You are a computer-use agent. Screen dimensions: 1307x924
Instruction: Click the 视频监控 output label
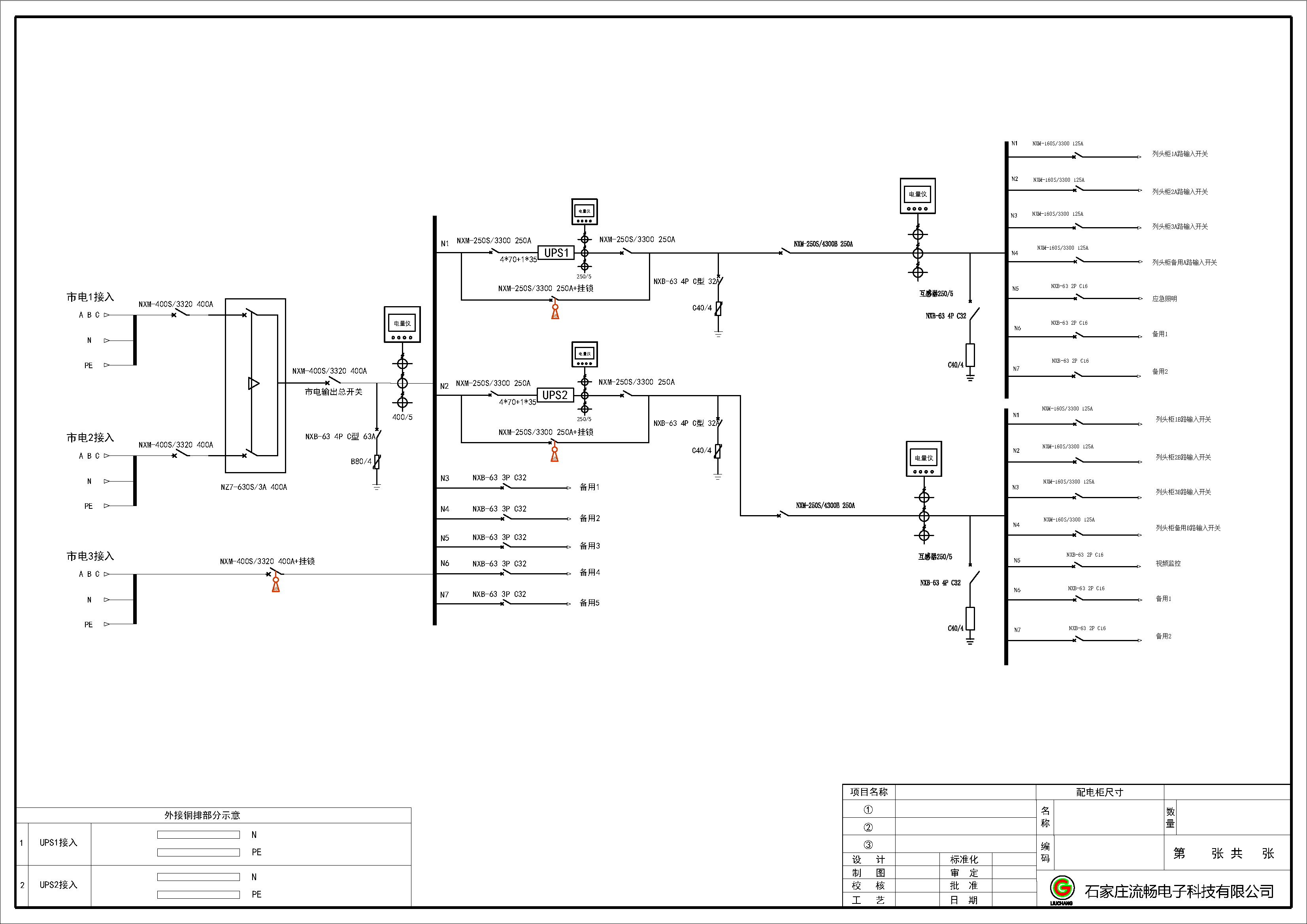click(1167, 563)
